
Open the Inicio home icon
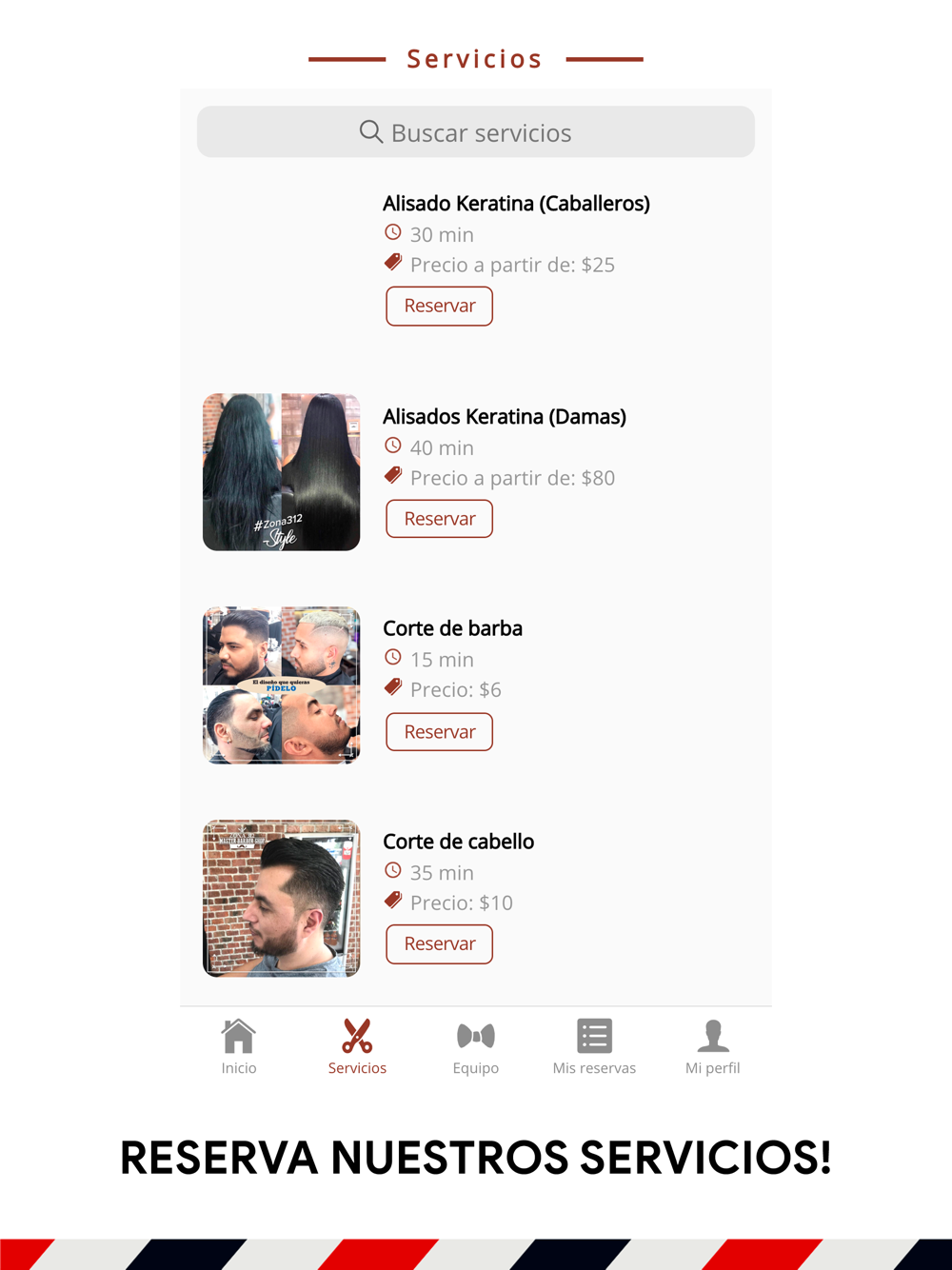238,1036
